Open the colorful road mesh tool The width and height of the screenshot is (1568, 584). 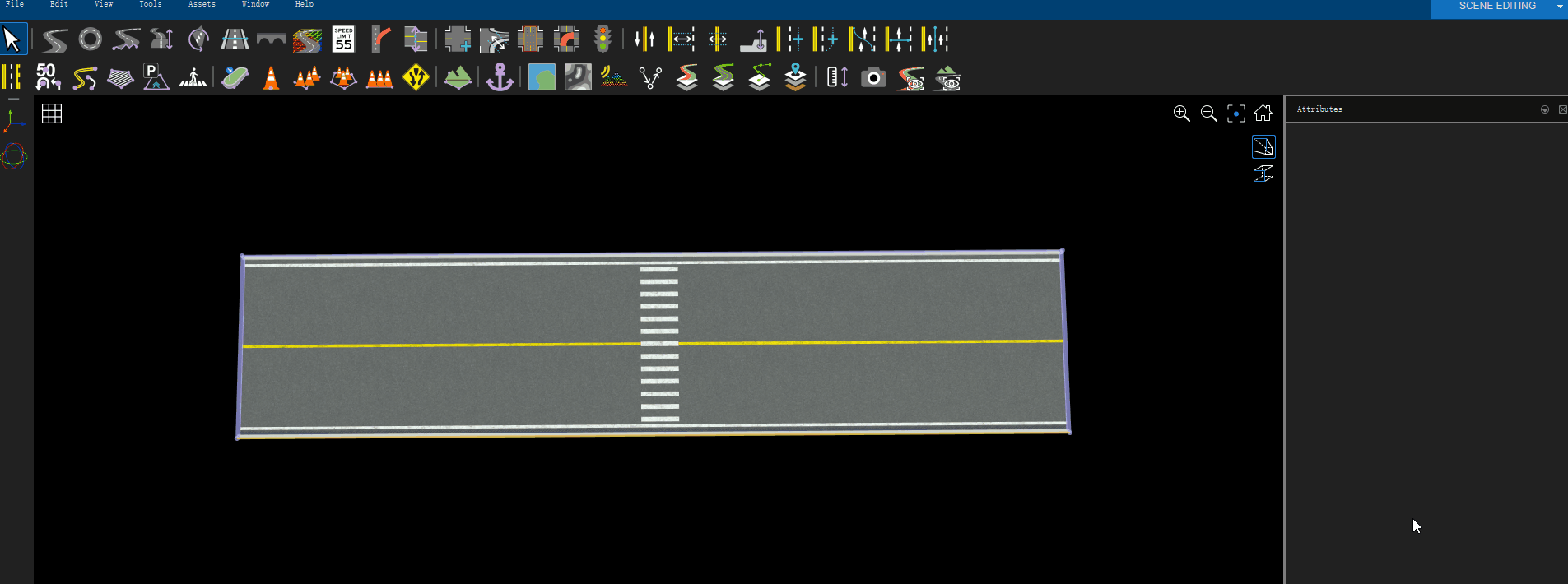click(x=307, y=39)
